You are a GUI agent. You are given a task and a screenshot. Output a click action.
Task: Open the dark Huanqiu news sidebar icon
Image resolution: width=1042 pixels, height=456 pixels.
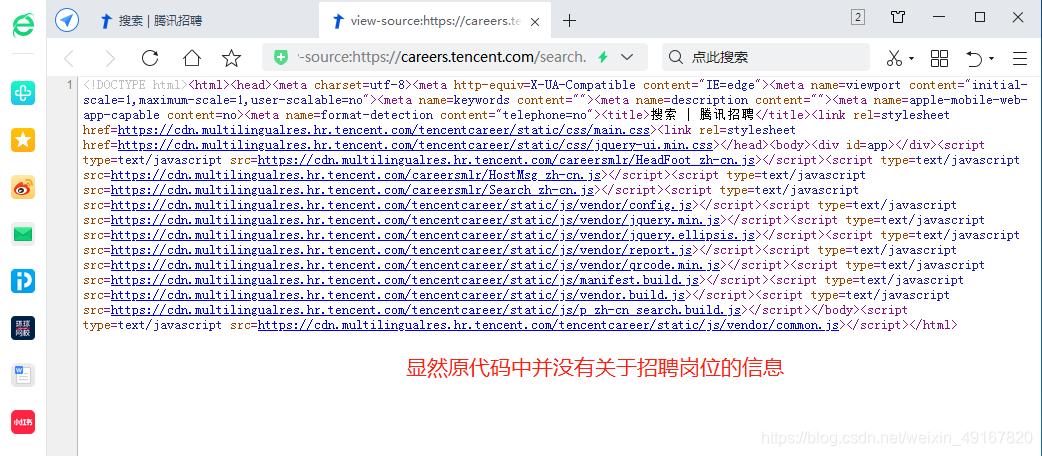click(x=23, y=328)
